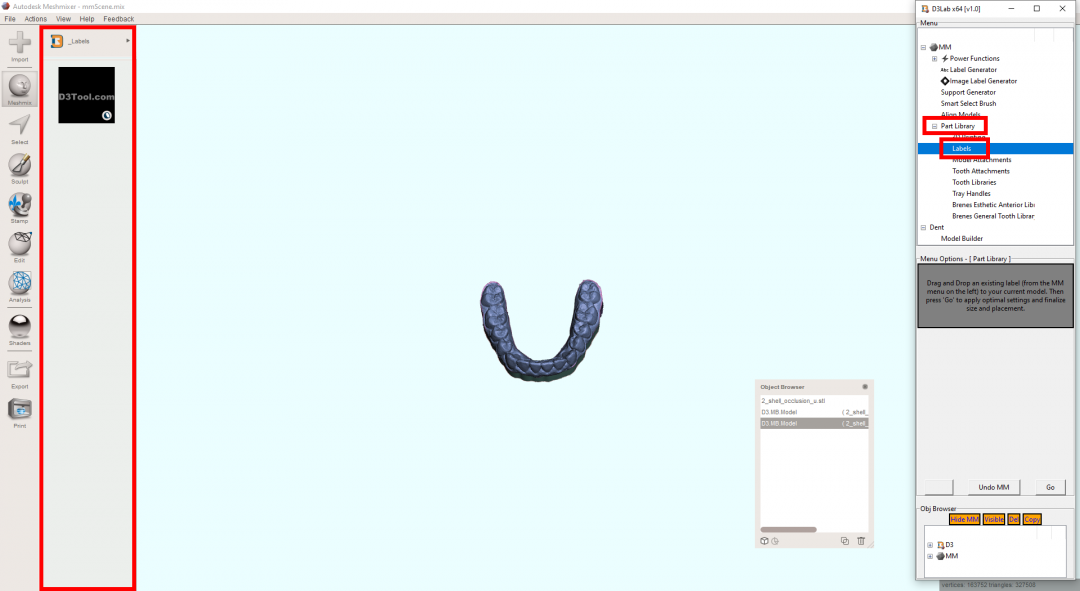The height and width of the screenshot is (591, 1080).
Task: Open the Export tool
Action: (19, 369)
